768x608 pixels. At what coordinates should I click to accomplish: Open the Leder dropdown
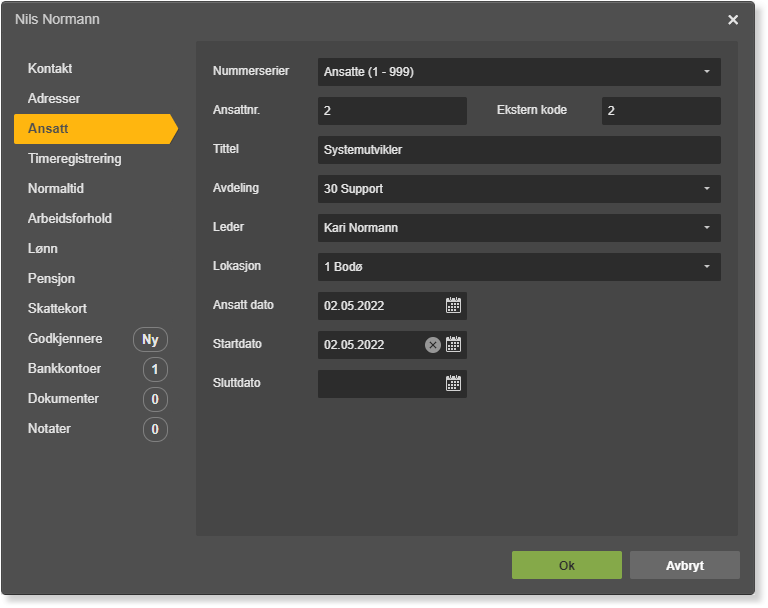(x=519, y=228)
